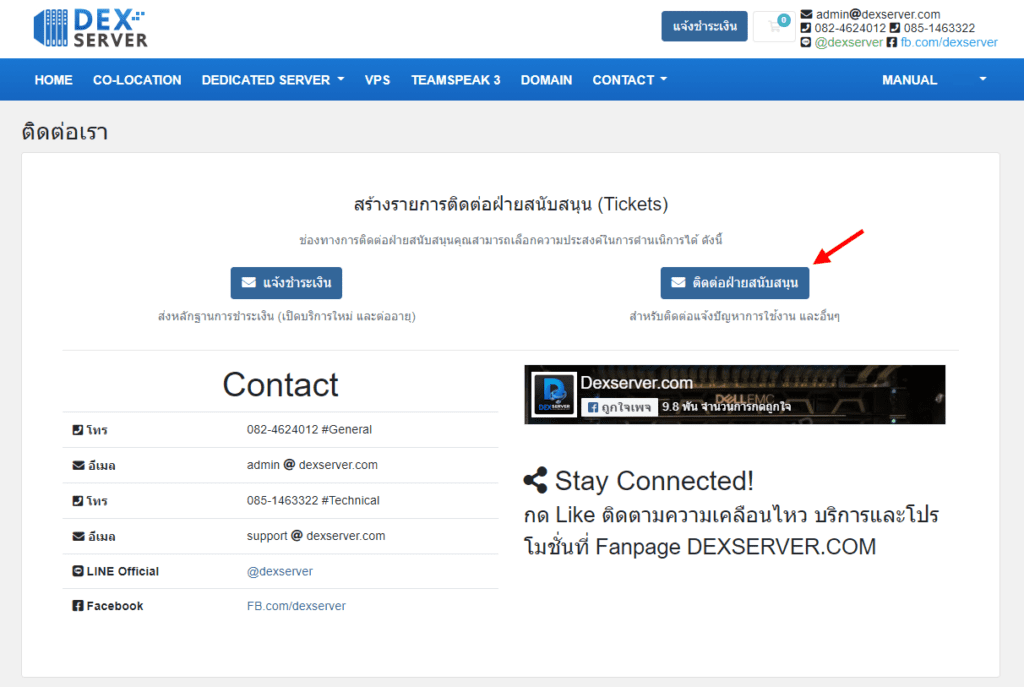The width and height of the screenshot is (1024, 687).
Task: Click phone icon beside 085-1463322 in header
Action: [895, 28]
